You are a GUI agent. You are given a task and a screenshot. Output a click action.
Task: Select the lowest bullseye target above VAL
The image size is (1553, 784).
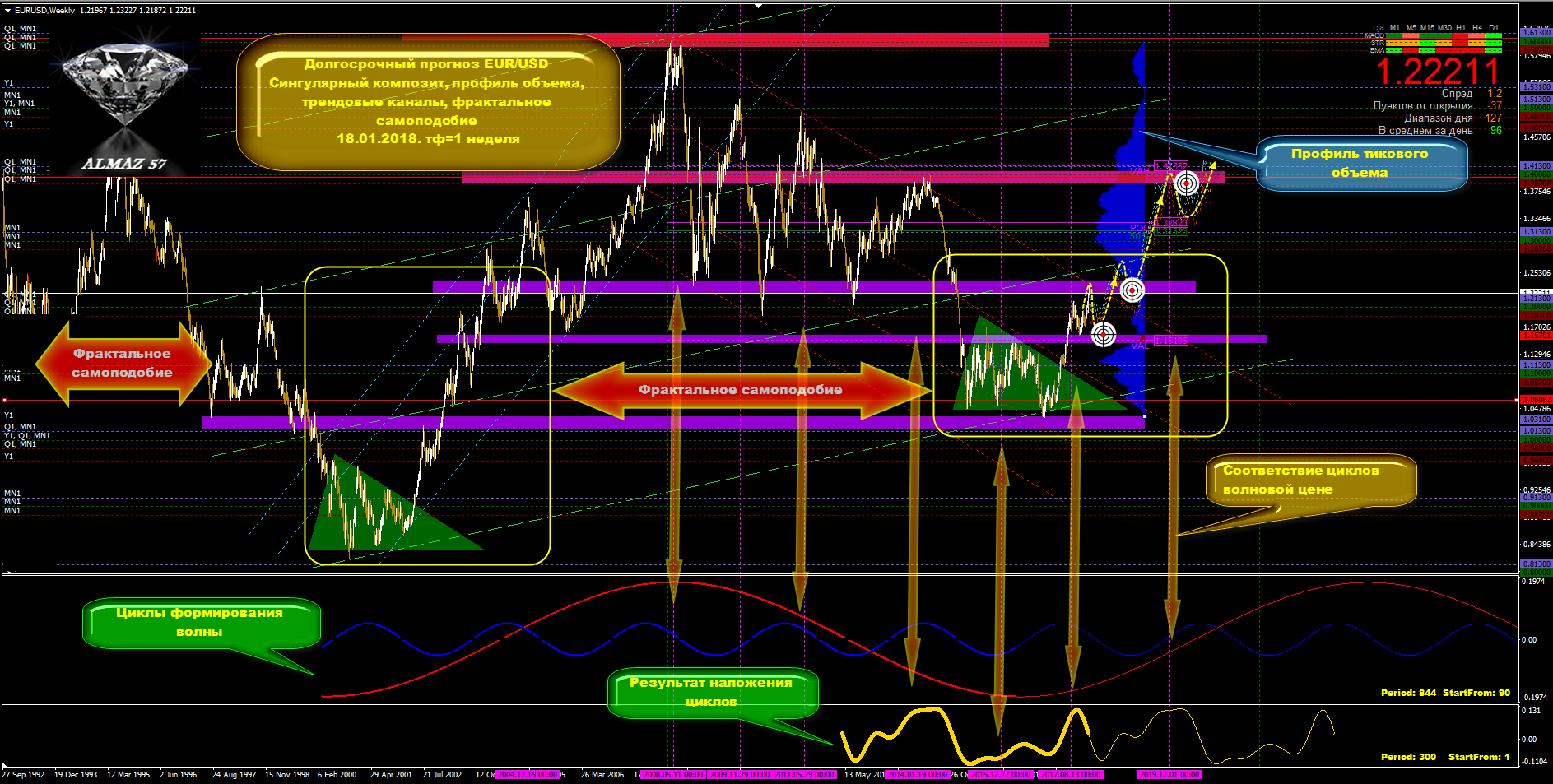pyautogui.click(x=1104, y=334)
